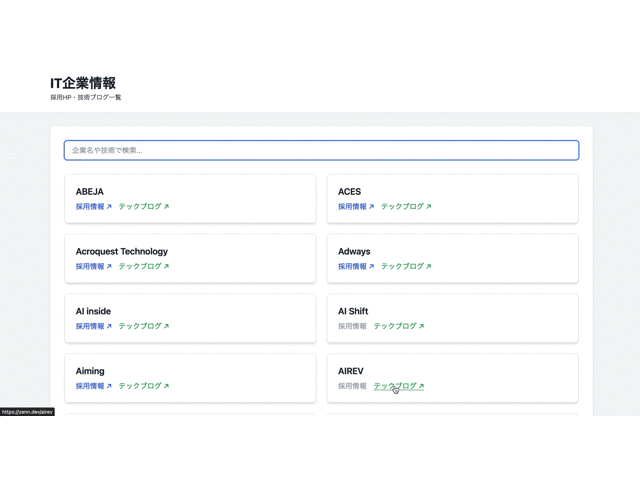640x480 pixels.
Task: Open ACES 採用情報 link
Action: click(x=352, y=207)
